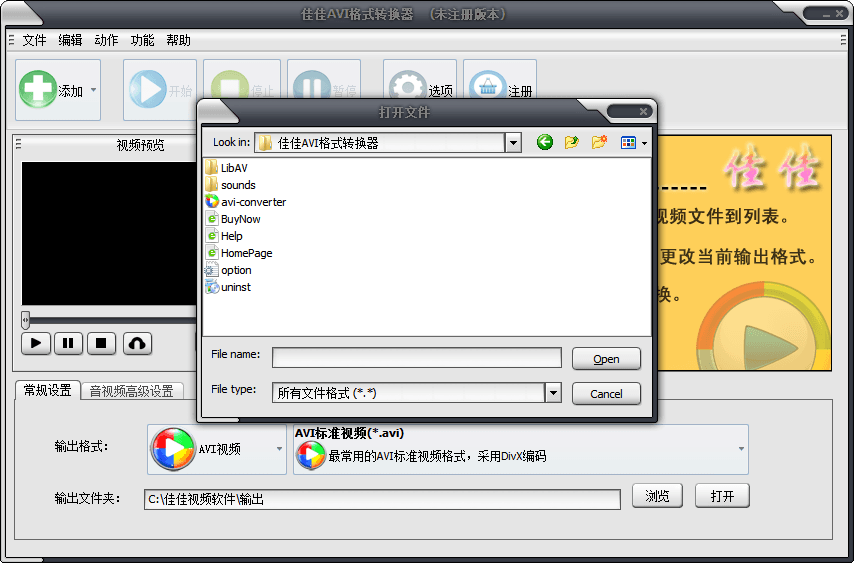854x563 pixels.
Task: Click the Cancel button in dialog
Action: (606, 394)
